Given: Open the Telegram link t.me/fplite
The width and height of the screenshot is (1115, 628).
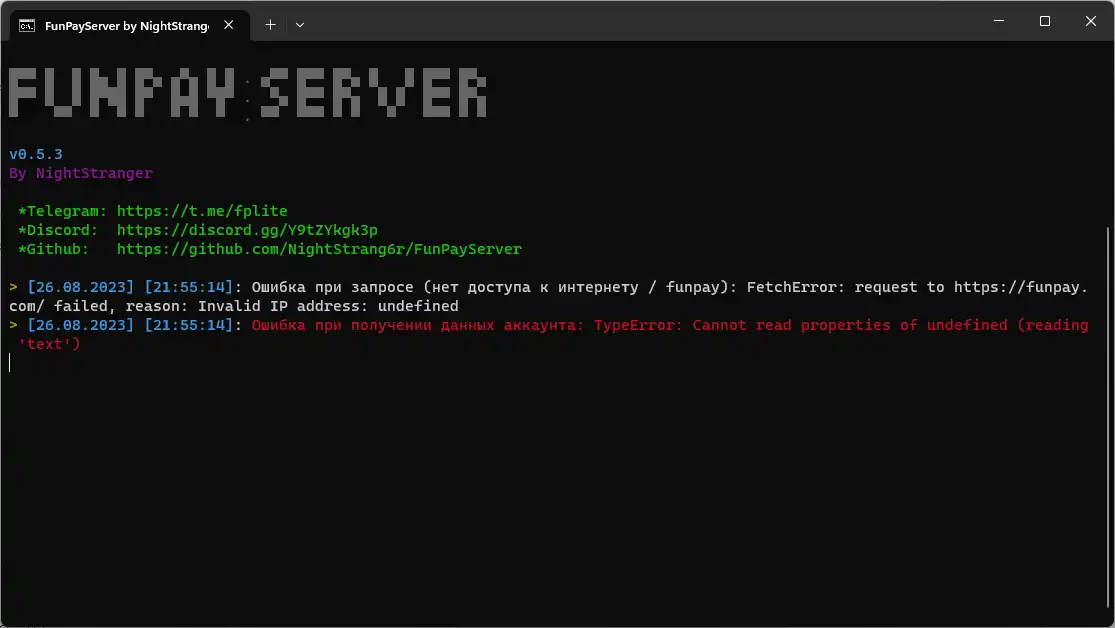Looking at the screenshot, I should click(x=202, y=211).
